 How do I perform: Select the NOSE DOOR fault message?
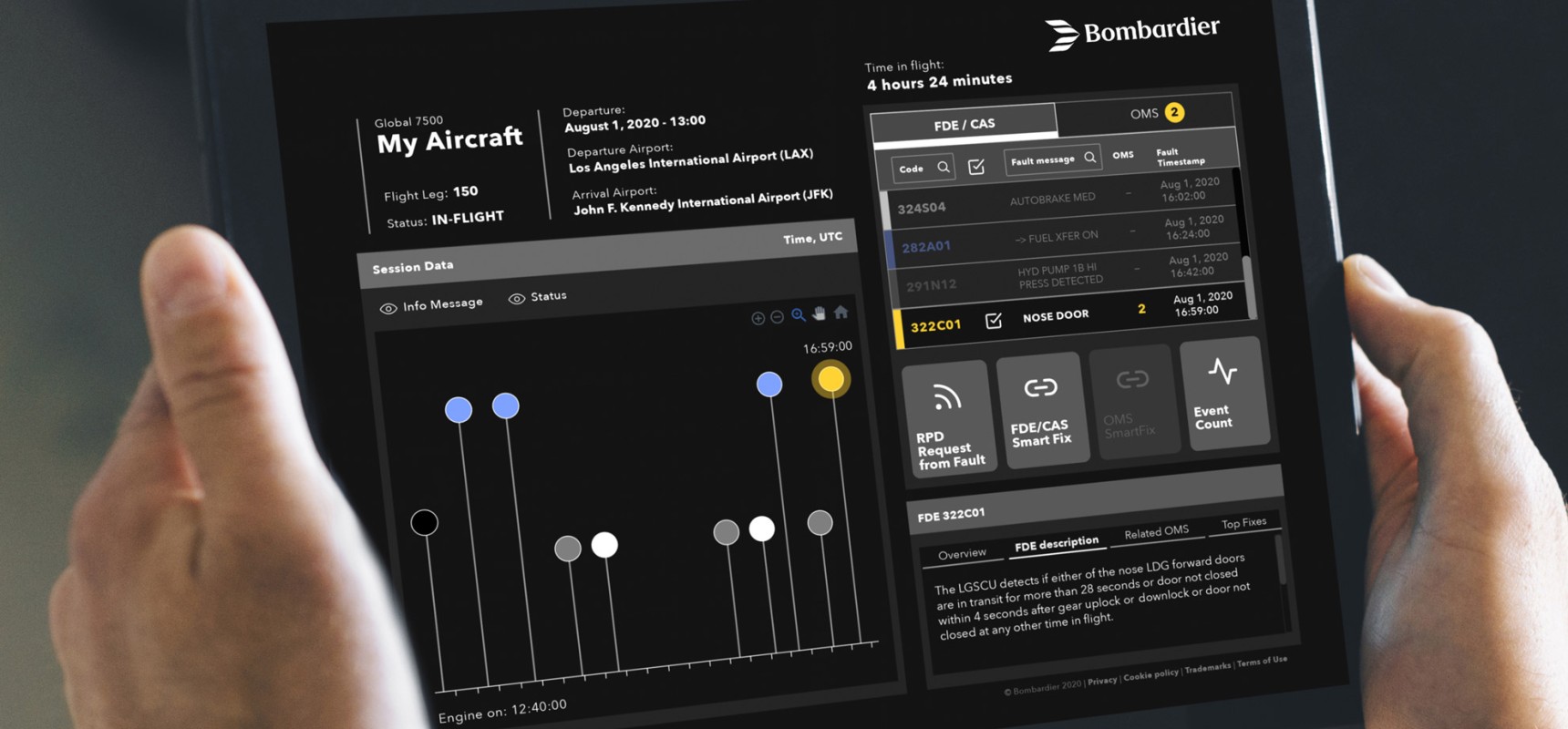(1056, 316)
